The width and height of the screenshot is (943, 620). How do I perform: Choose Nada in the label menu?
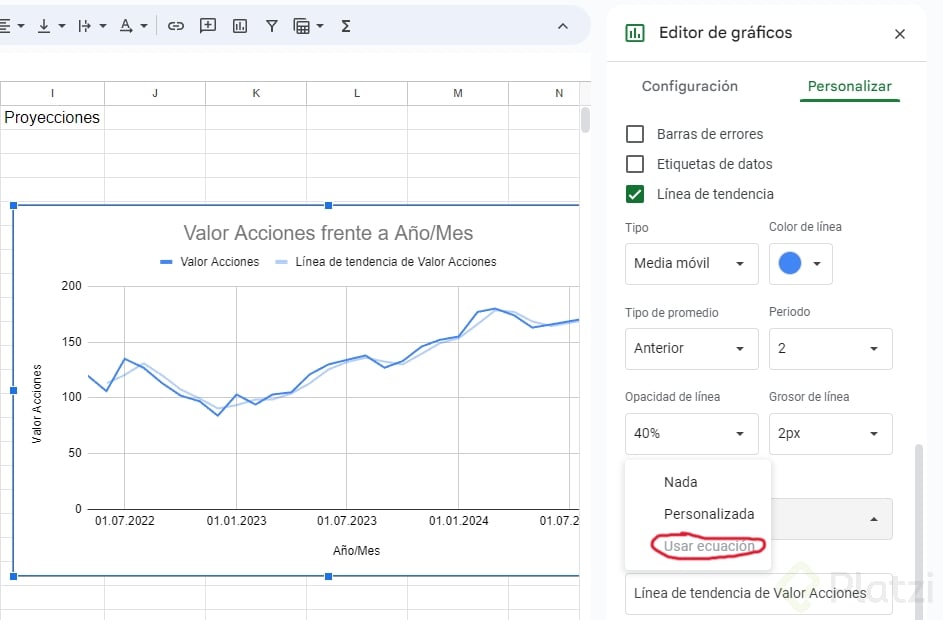tap(680, 482)
